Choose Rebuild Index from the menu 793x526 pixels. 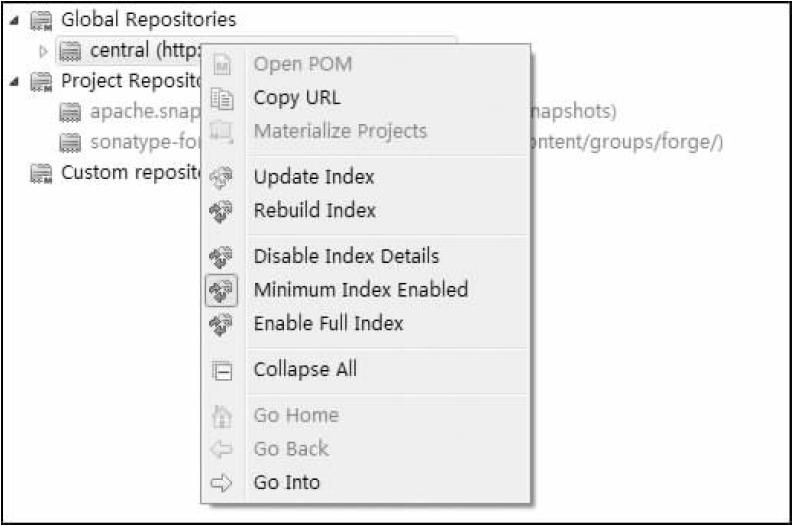315,211
